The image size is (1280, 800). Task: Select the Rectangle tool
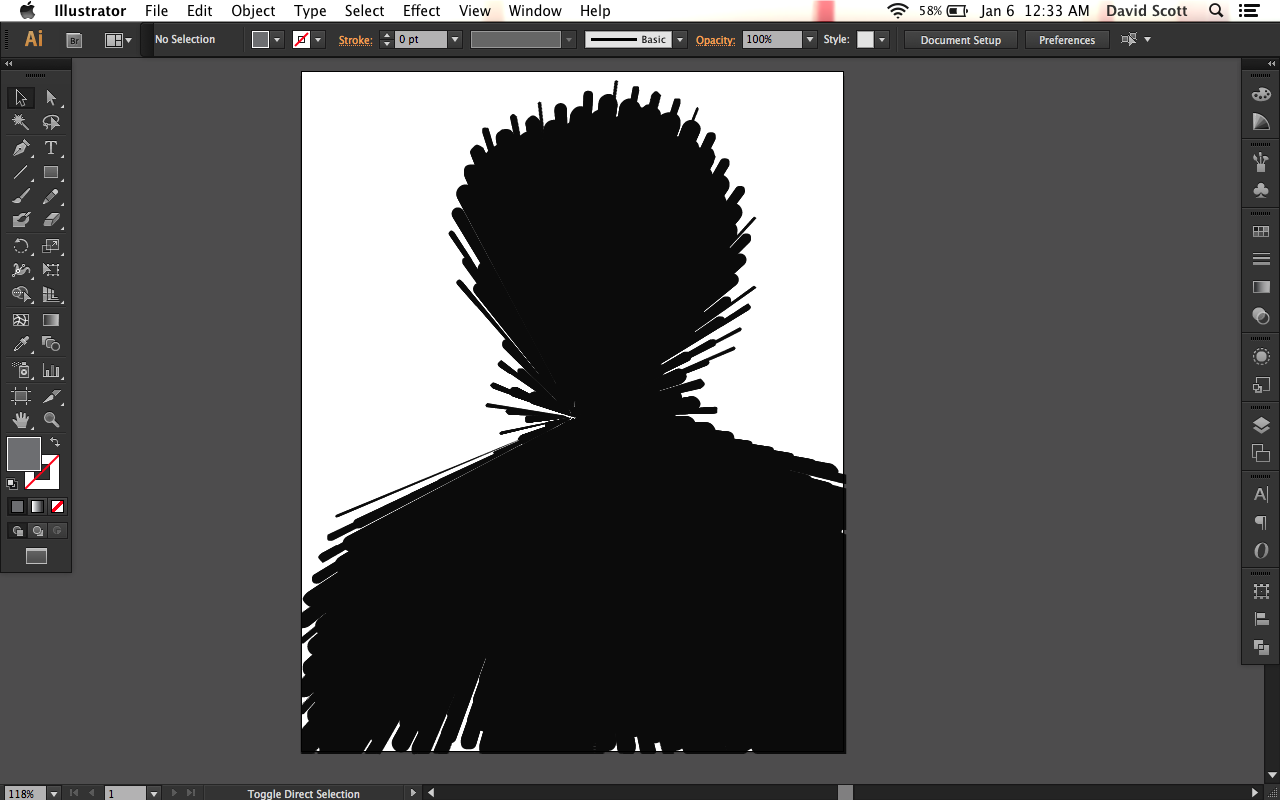(51, 172)
